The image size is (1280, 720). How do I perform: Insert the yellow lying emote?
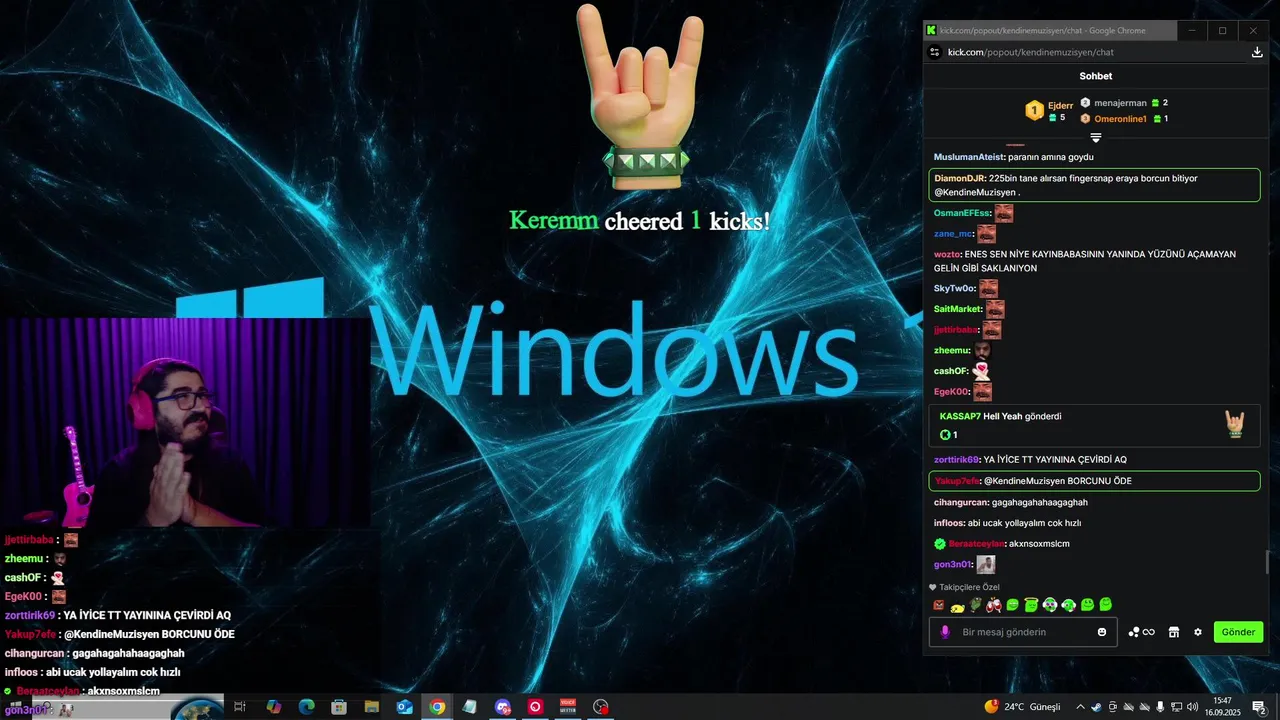tap(957, 606)
